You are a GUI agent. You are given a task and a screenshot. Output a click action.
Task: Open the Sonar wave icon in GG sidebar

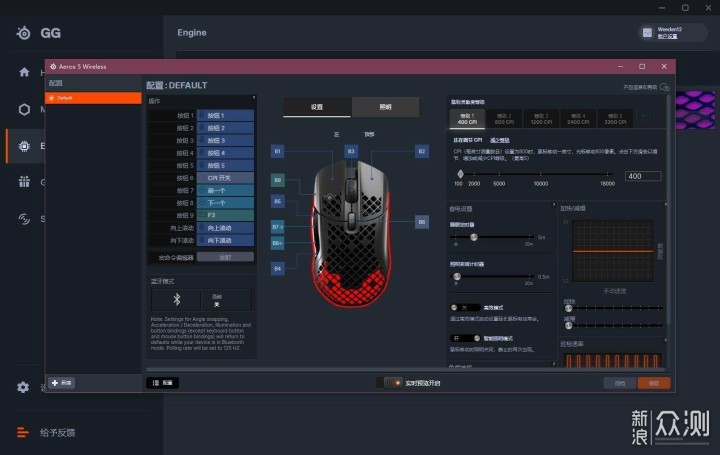[x=24, y=219]
